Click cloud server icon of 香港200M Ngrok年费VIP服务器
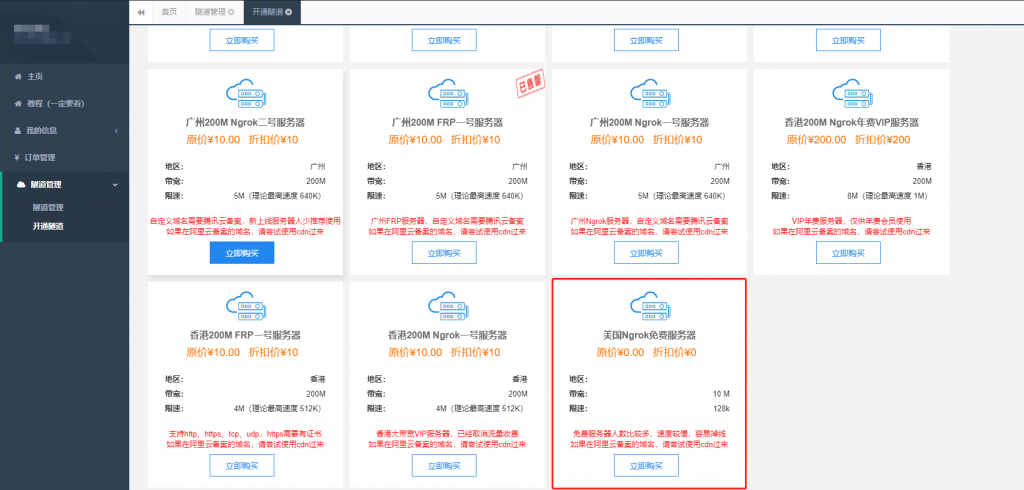Image resolution: width=1024 pixels, height=490 pixels. [852, 95]
